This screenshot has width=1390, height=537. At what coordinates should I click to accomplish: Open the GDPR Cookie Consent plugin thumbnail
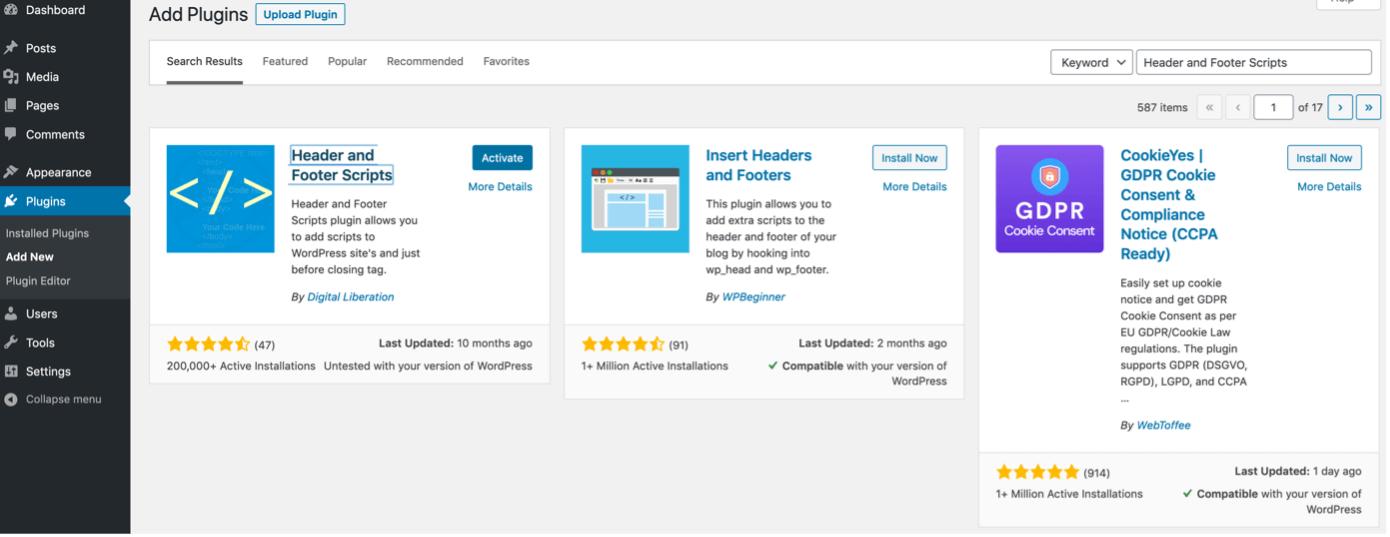click(x=1050, y=199)
